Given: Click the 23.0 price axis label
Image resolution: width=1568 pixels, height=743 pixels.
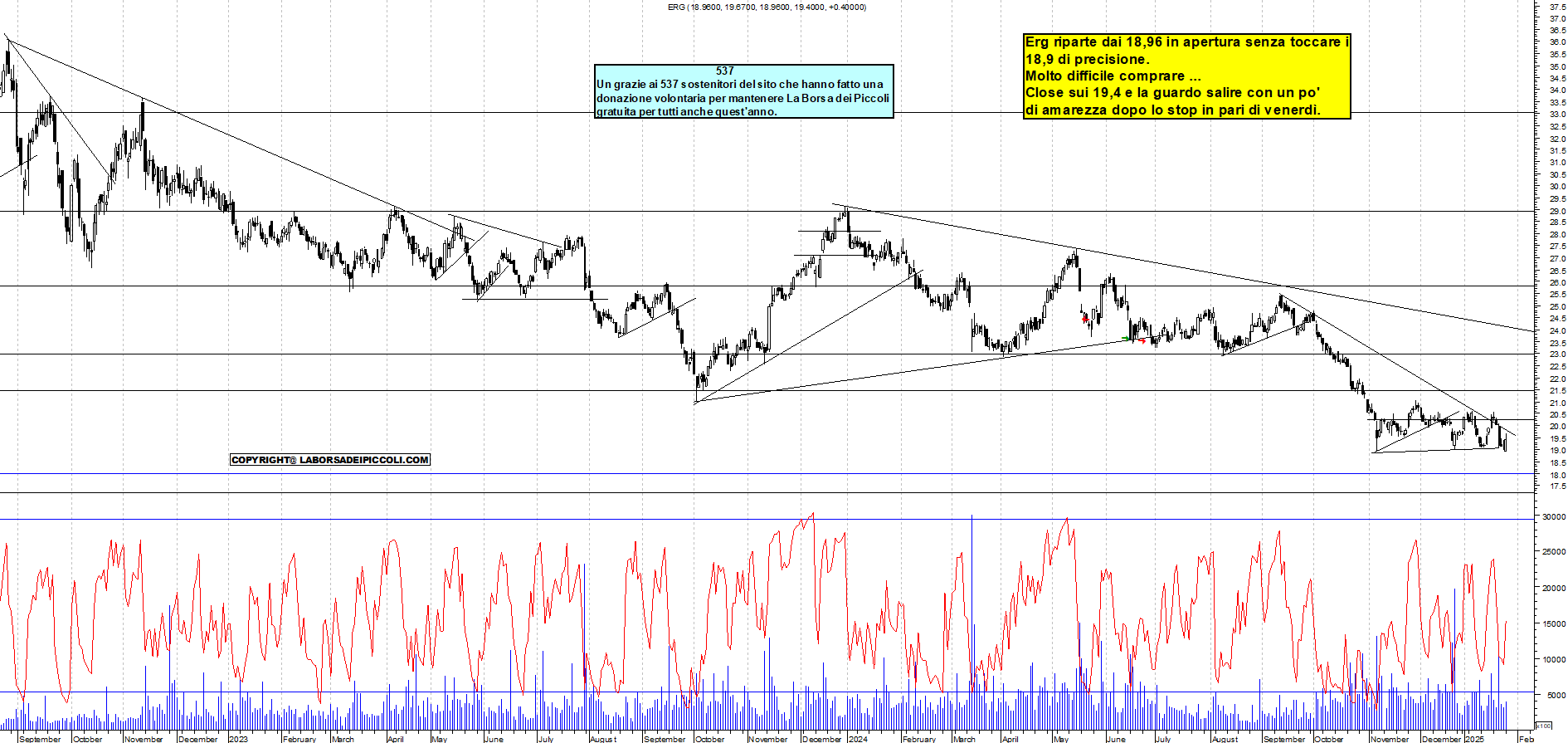Looking at the screenshot, I should pos(1557,355).
